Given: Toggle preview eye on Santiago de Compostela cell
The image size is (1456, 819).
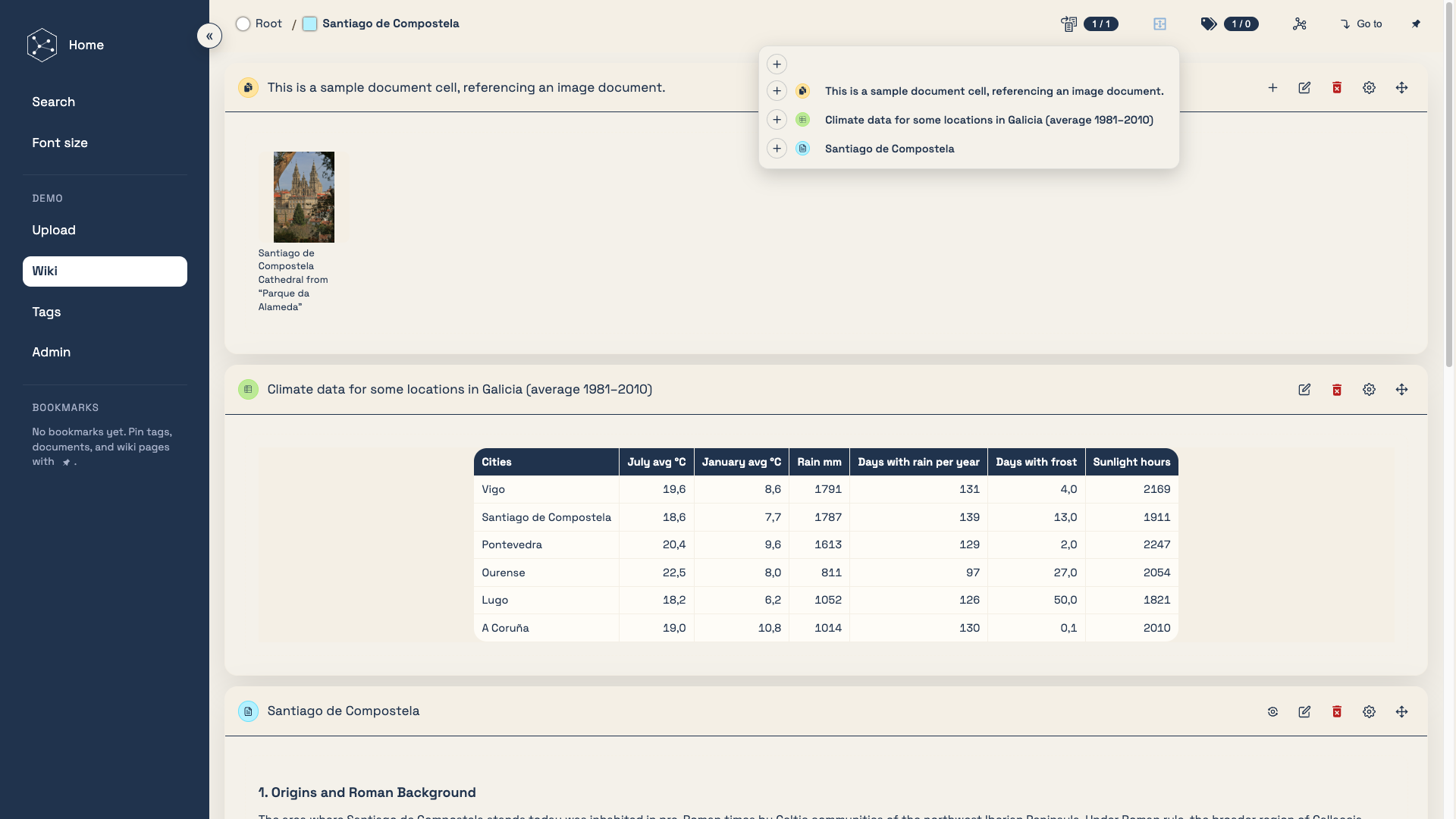Looking at the screenshot, I should coord(1272,712).
